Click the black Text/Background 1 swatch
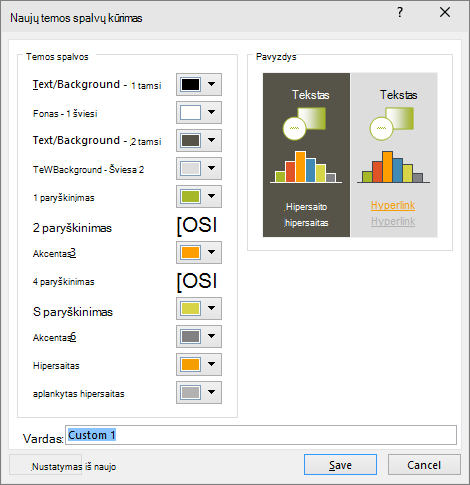Image resolution: width=470 pixels, height=485 pixels. (190, 85)
